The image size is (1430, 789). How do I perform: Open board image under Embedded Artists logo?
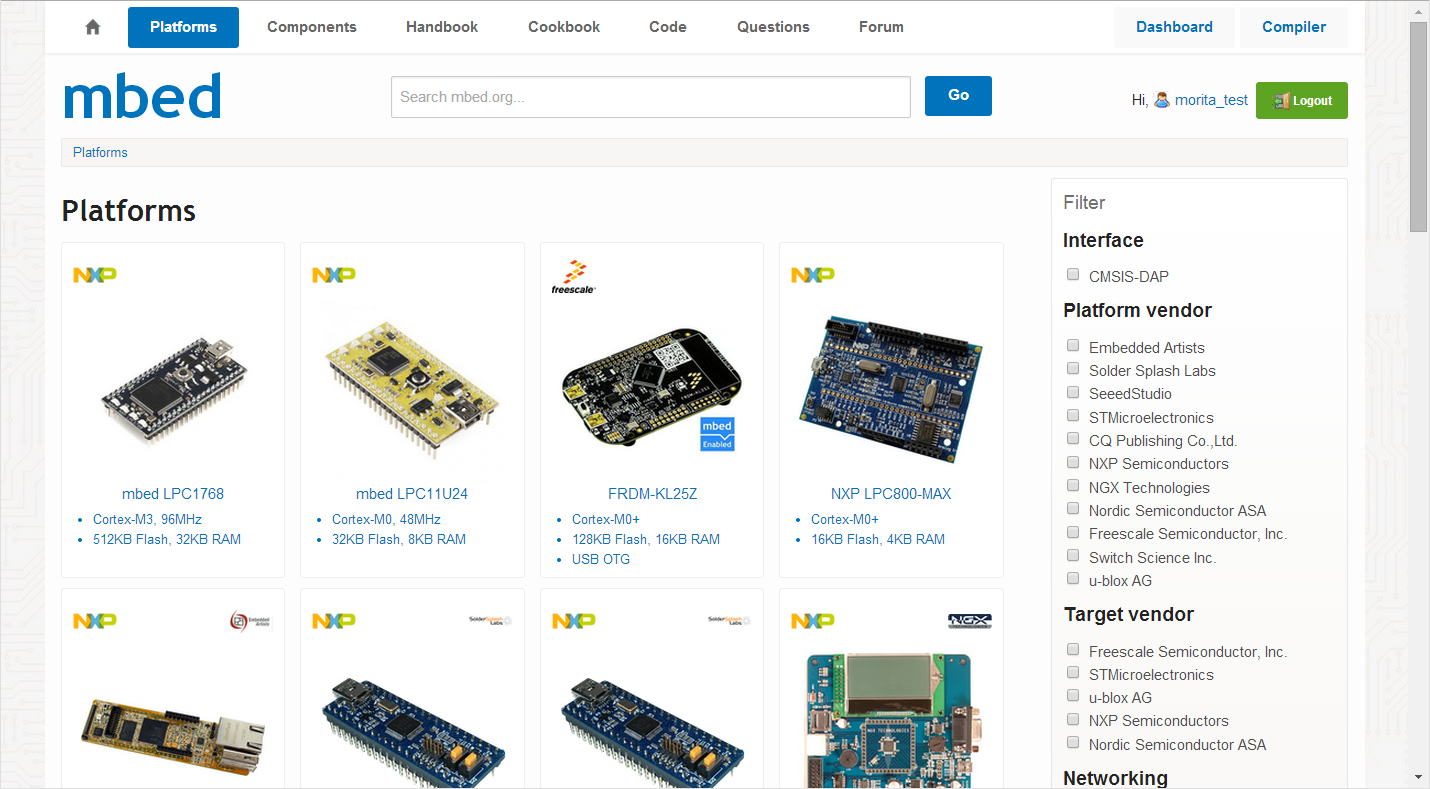(173, 738)
